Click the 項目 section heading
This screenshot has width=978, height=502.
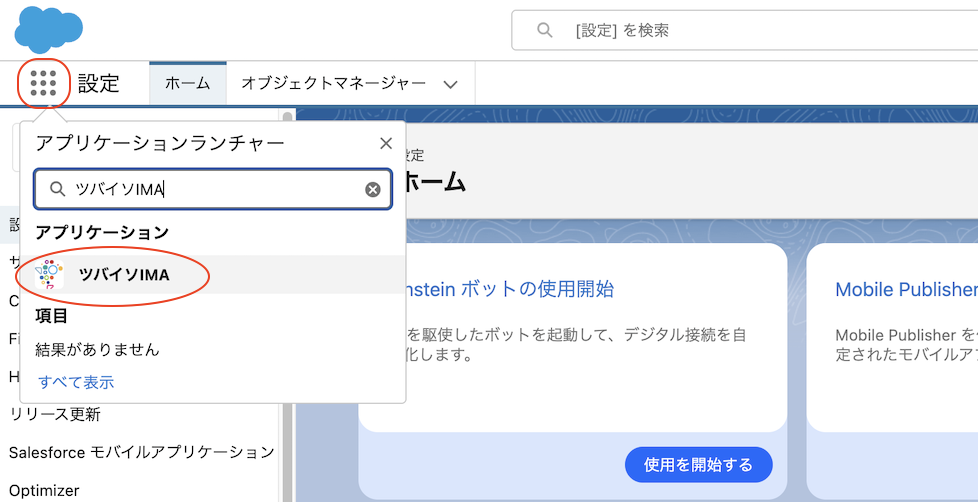pos(52,316)
